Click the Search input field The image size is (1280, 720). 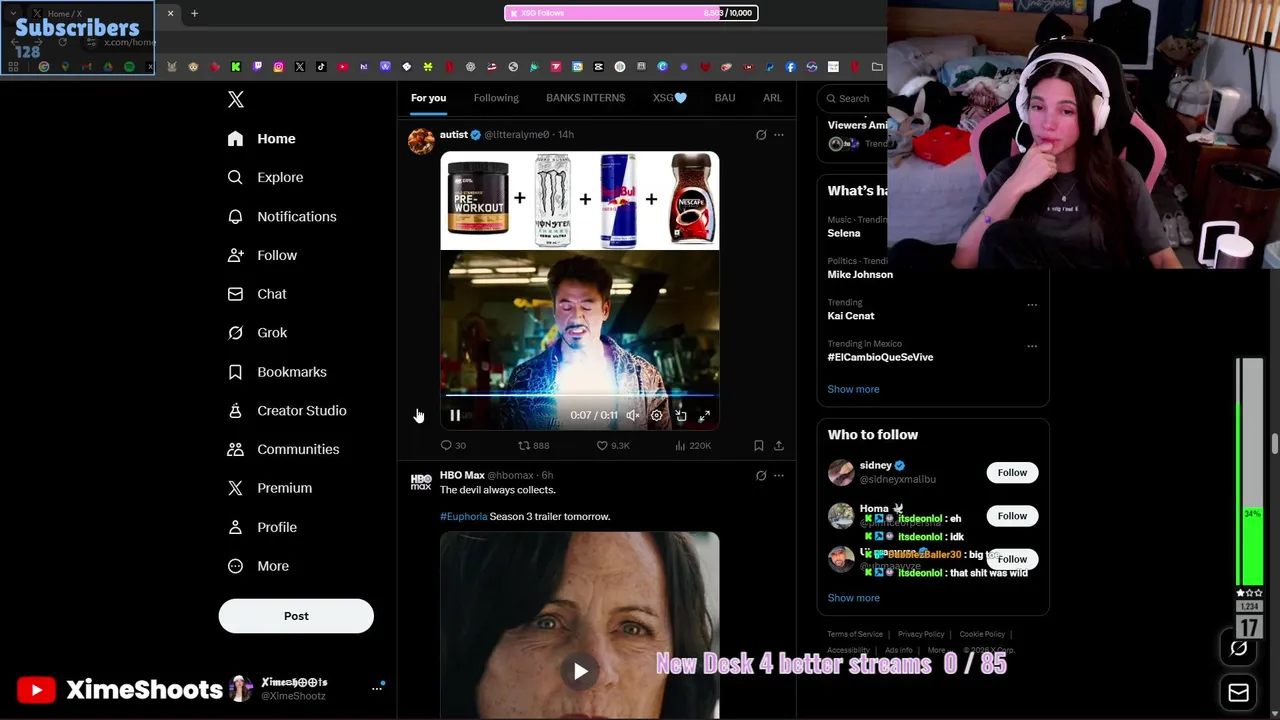click(853, 98)
